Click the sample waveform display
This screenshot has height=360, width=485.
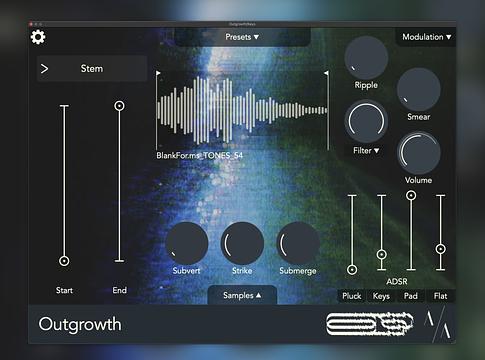coord(242,110)
